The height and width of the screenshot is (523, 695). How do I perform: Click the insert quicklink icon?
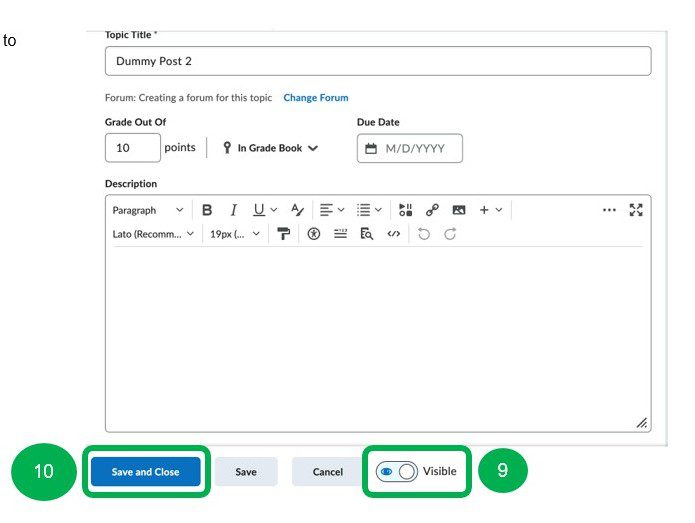pyautogui.click(x=432, y=210)
